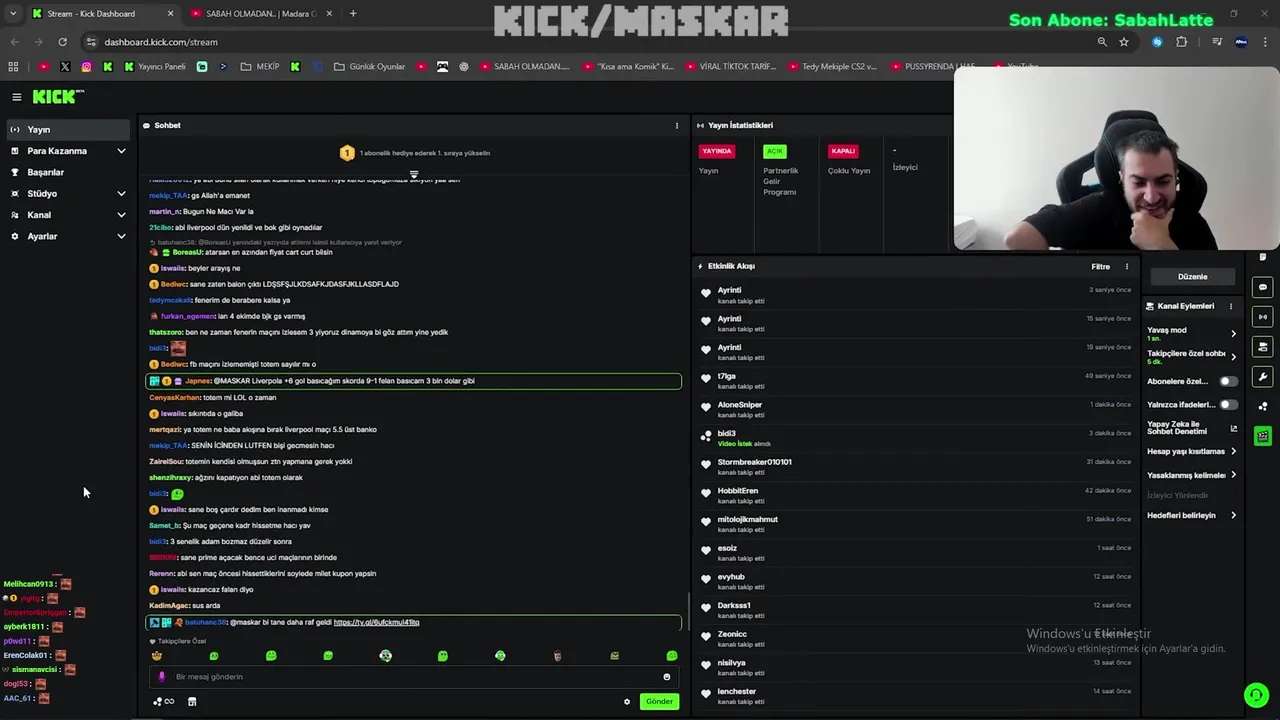Open Hesap yaşı kısıtlaması options
This screenshot has width=1280, height=720.
point(1233,452)
